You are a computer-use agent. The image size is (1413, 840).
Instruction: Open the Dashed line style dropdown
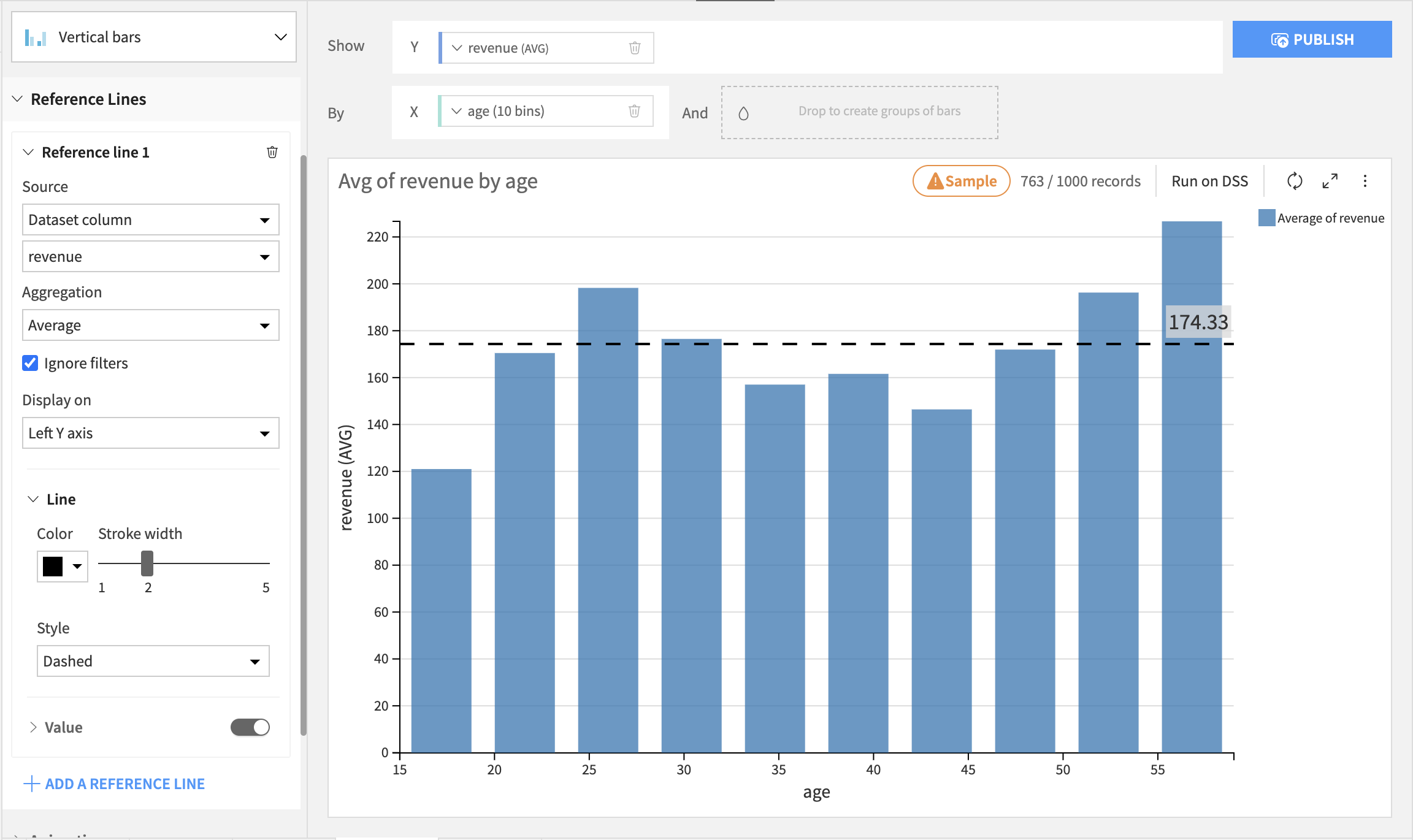(153, 661)
